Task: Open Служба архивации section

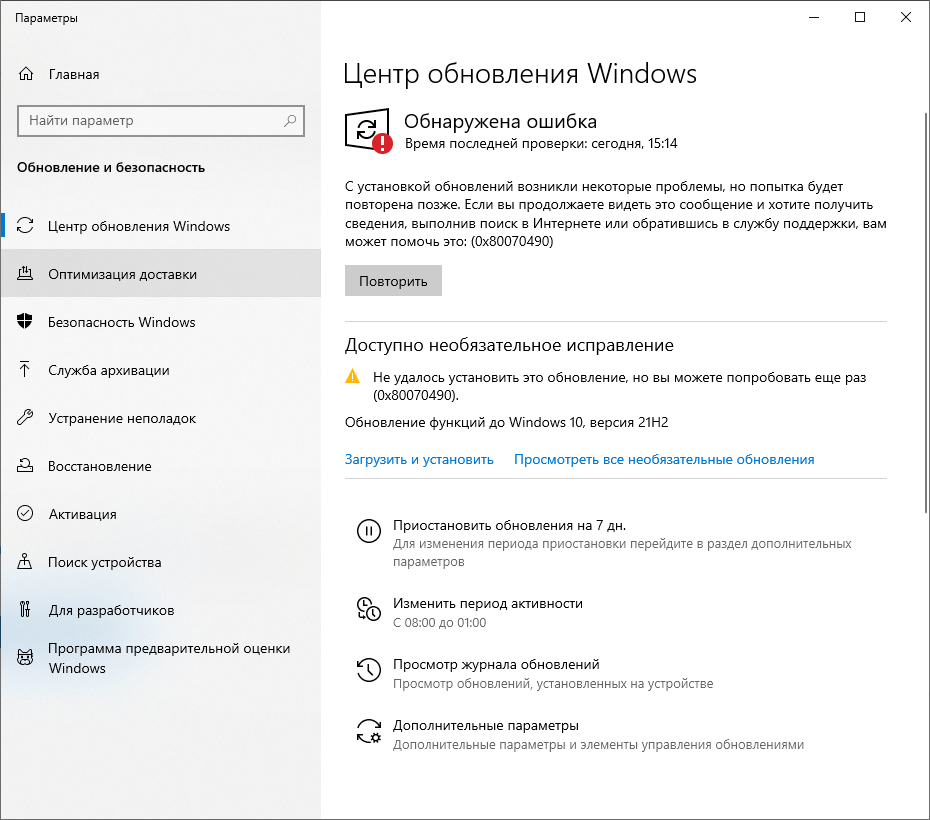Action: coord(160,370)
